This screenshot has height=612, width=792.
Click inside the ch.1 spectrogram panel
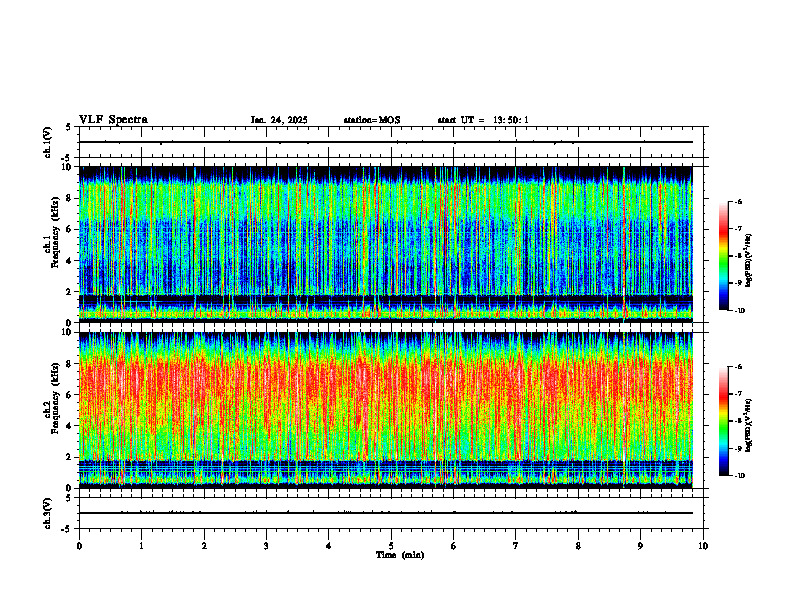386,244
